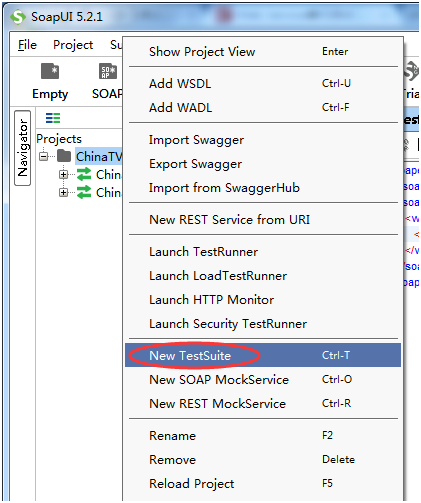Click the SOAP project toolbar icon
The height and width of the screenshot is (503, 421).
[108, 71]
